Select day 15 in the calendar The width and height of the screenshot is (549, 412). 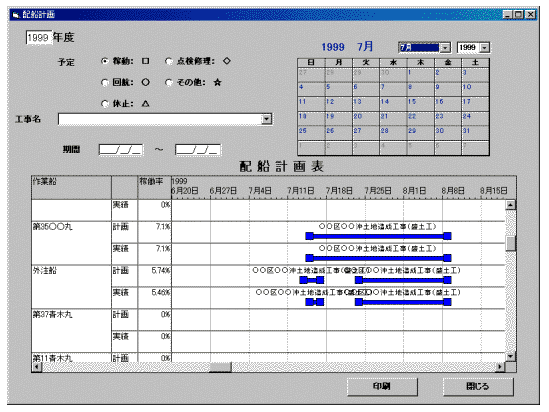(x=421, y=104)
